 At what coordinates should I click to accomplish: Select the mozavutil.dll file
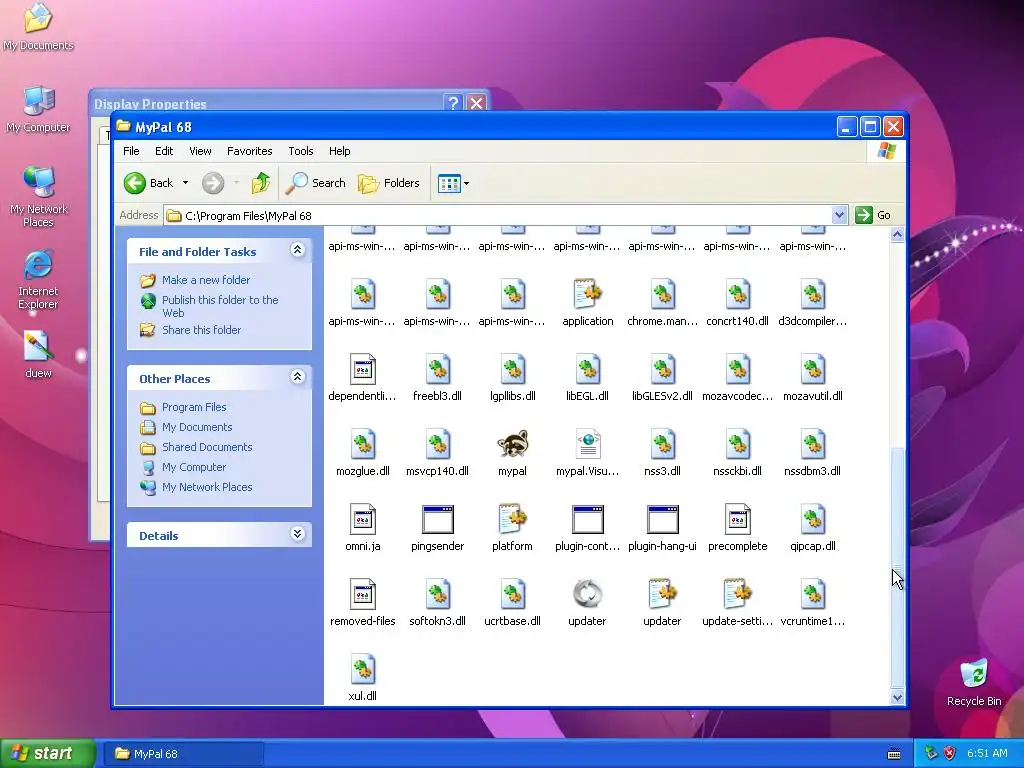[812, 370]
